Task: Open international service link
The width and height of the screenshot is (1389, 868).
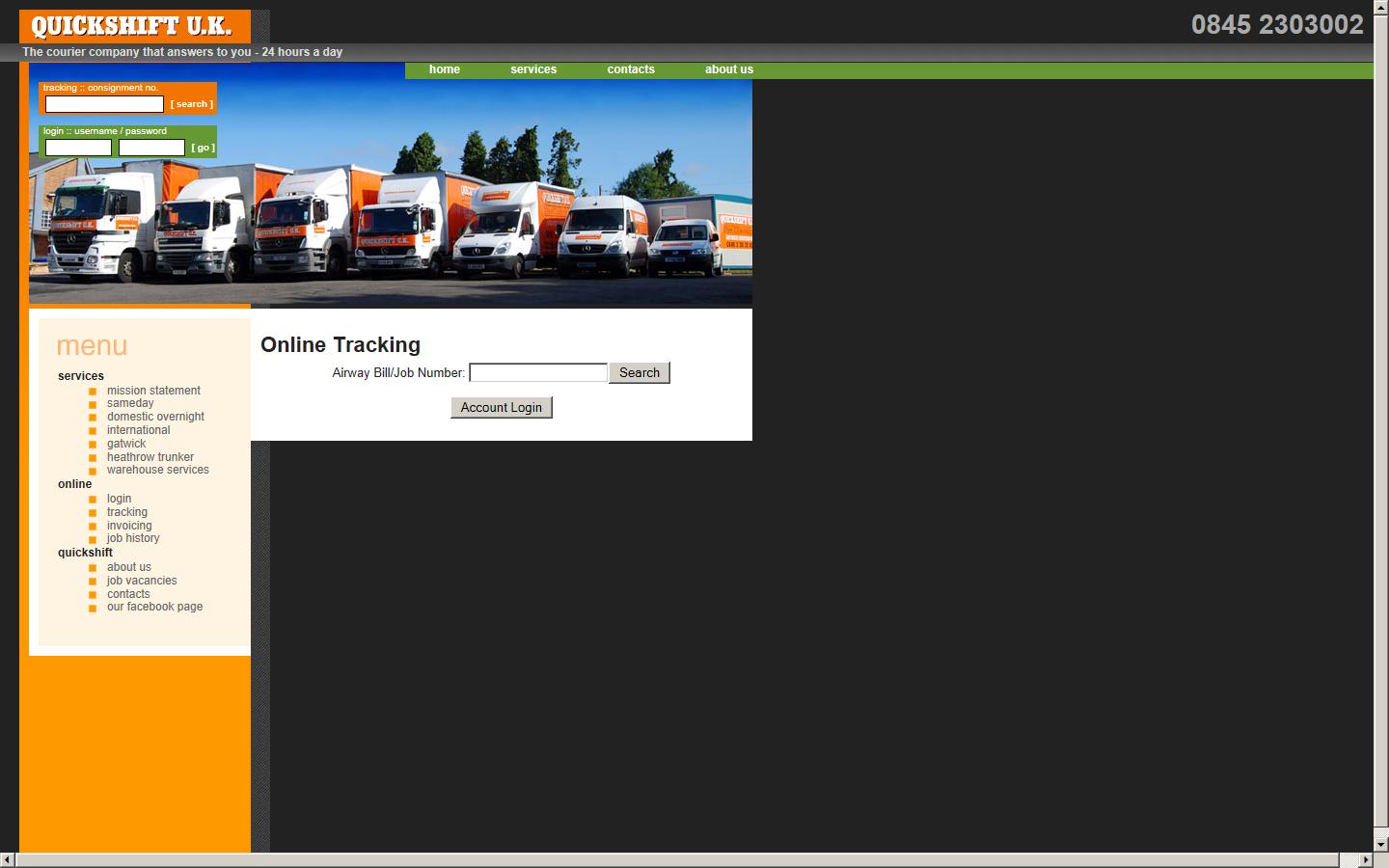Action: click(138, 430)
